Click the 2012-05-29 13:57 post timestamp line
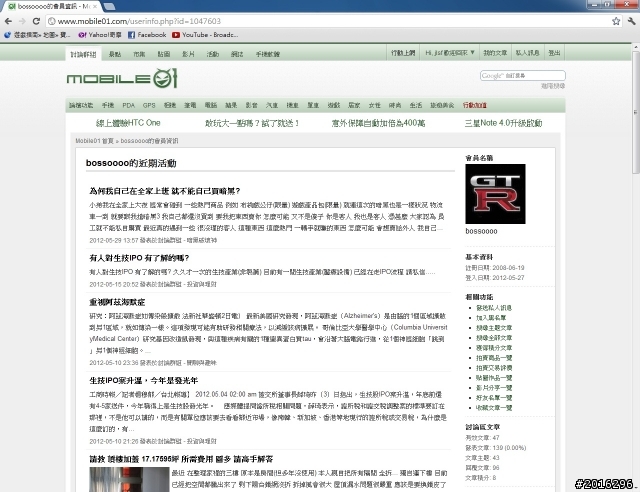This screenshot has height=492, width=640. (x=153, y=240)
